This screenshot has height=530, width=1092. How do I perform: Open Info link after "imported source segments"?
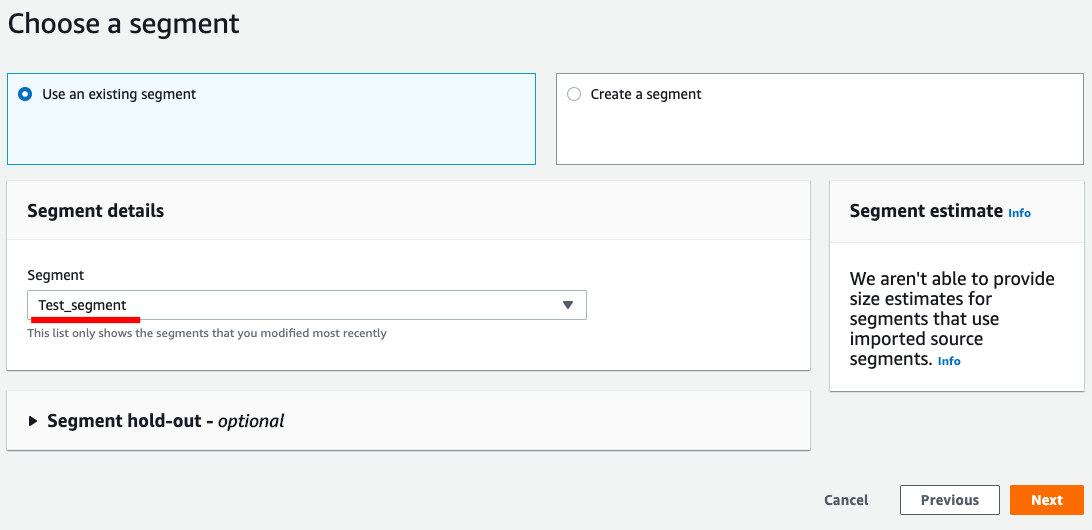[x=949, y=361]
